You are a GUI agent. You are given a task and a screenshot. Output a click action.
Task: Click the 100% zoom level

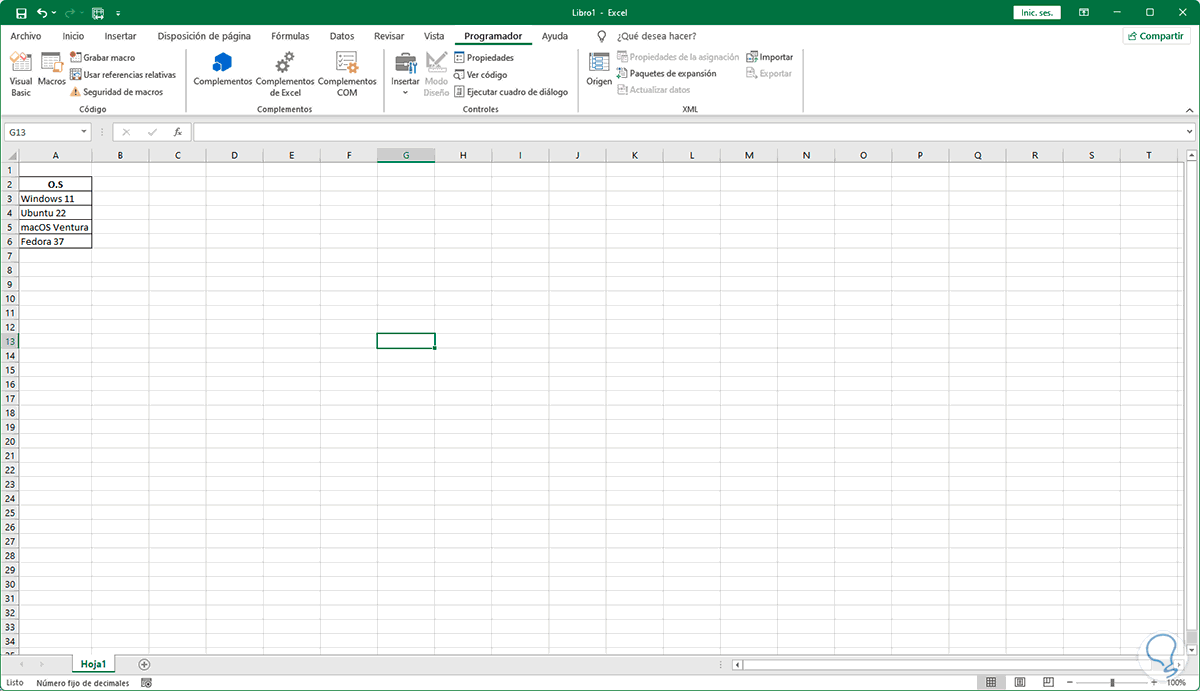click(x=1176, y=682)
